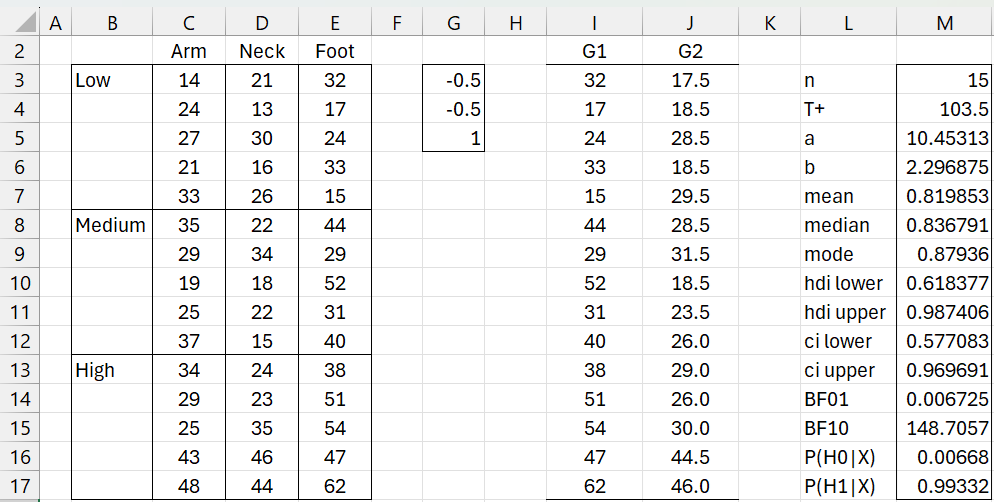Screen dimensions: 994x502
Task: Select the G1 heading cell
Action: pos(594,51)
